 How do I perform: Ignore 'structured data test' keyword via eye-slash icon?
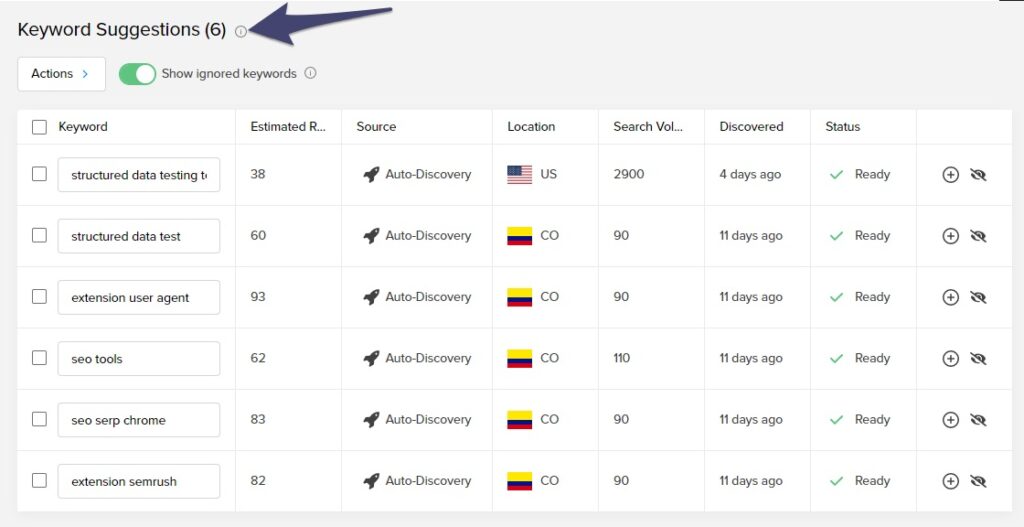(978, 236)
